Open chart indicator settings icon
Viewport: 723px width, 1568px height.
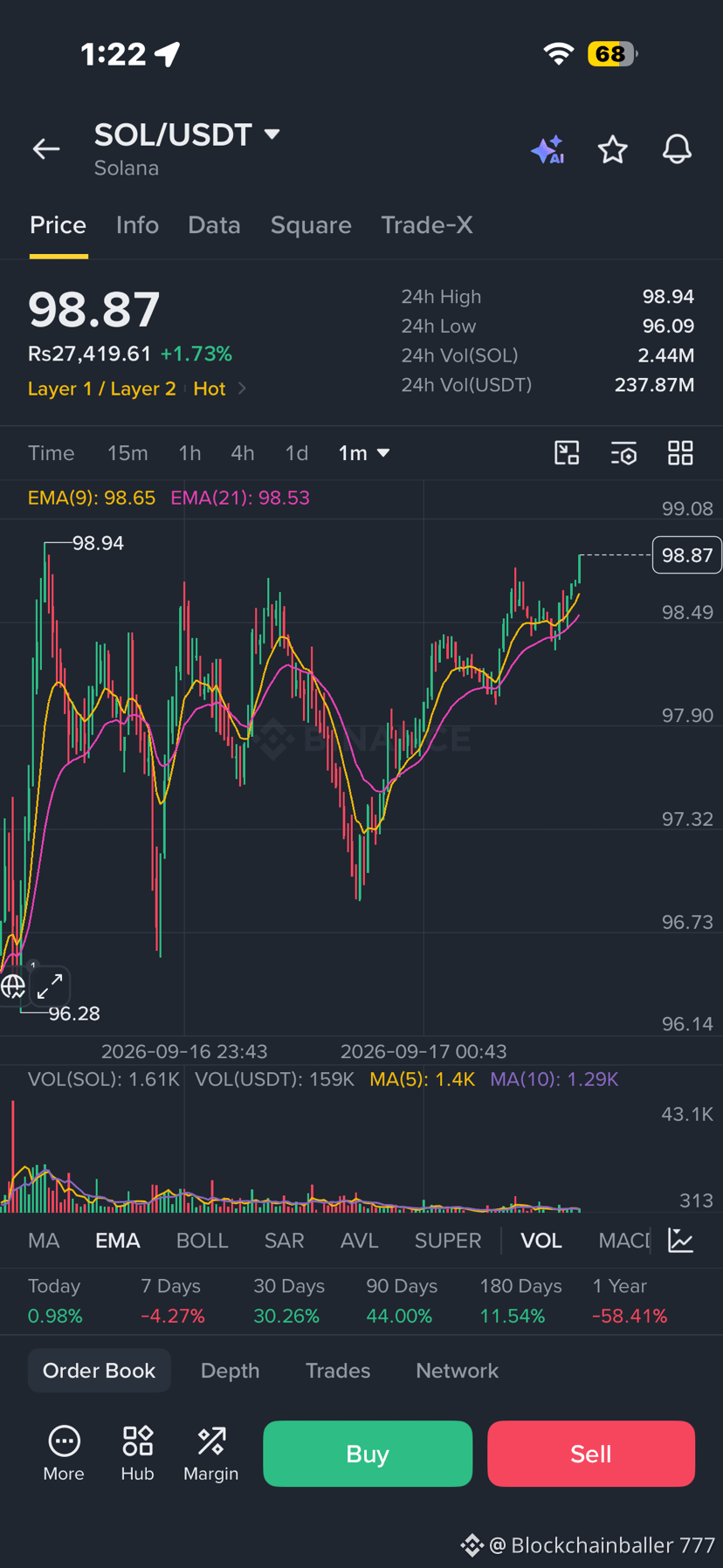coord(623,453)
